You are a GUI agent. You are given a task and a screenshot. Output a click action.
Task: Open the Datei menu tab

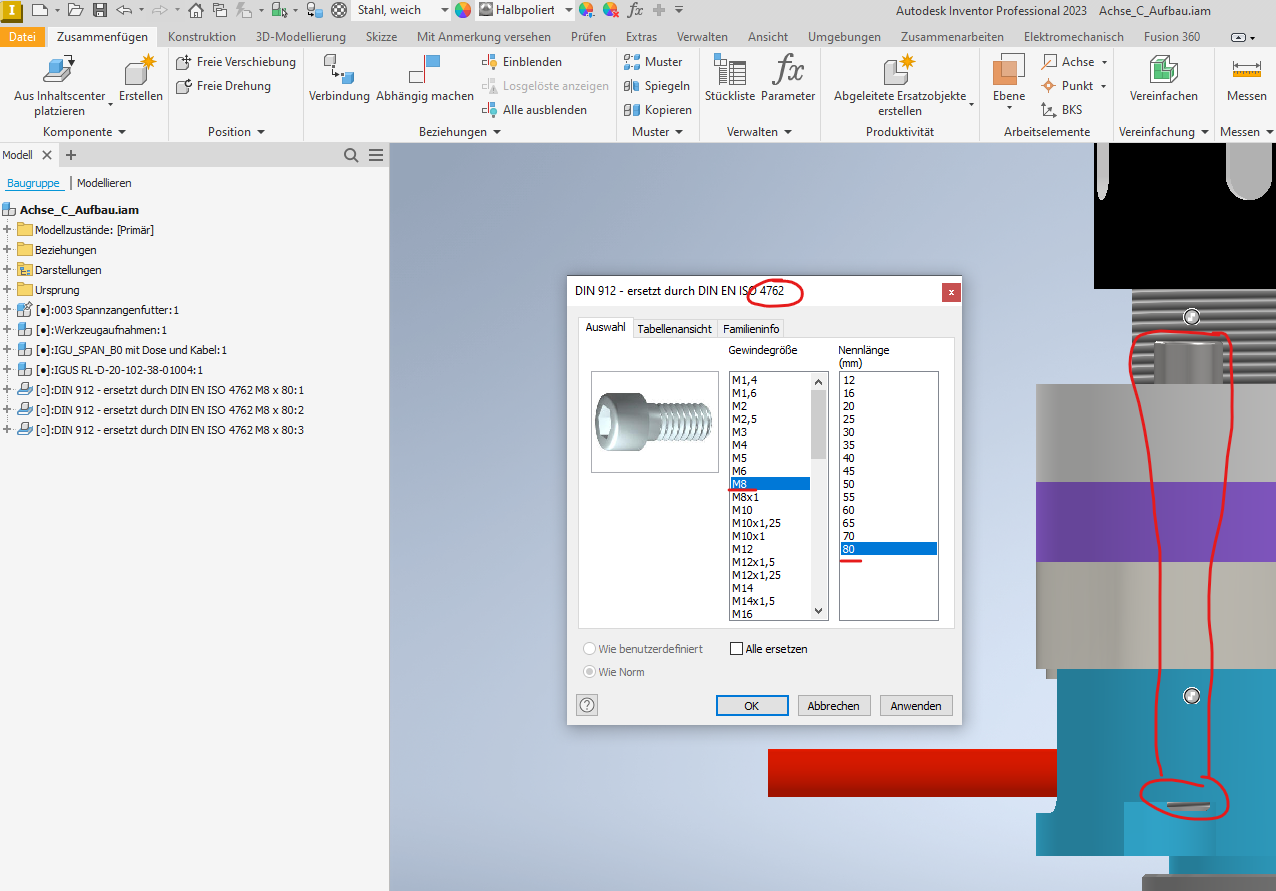pyautogui.click(x=22, y=37)
